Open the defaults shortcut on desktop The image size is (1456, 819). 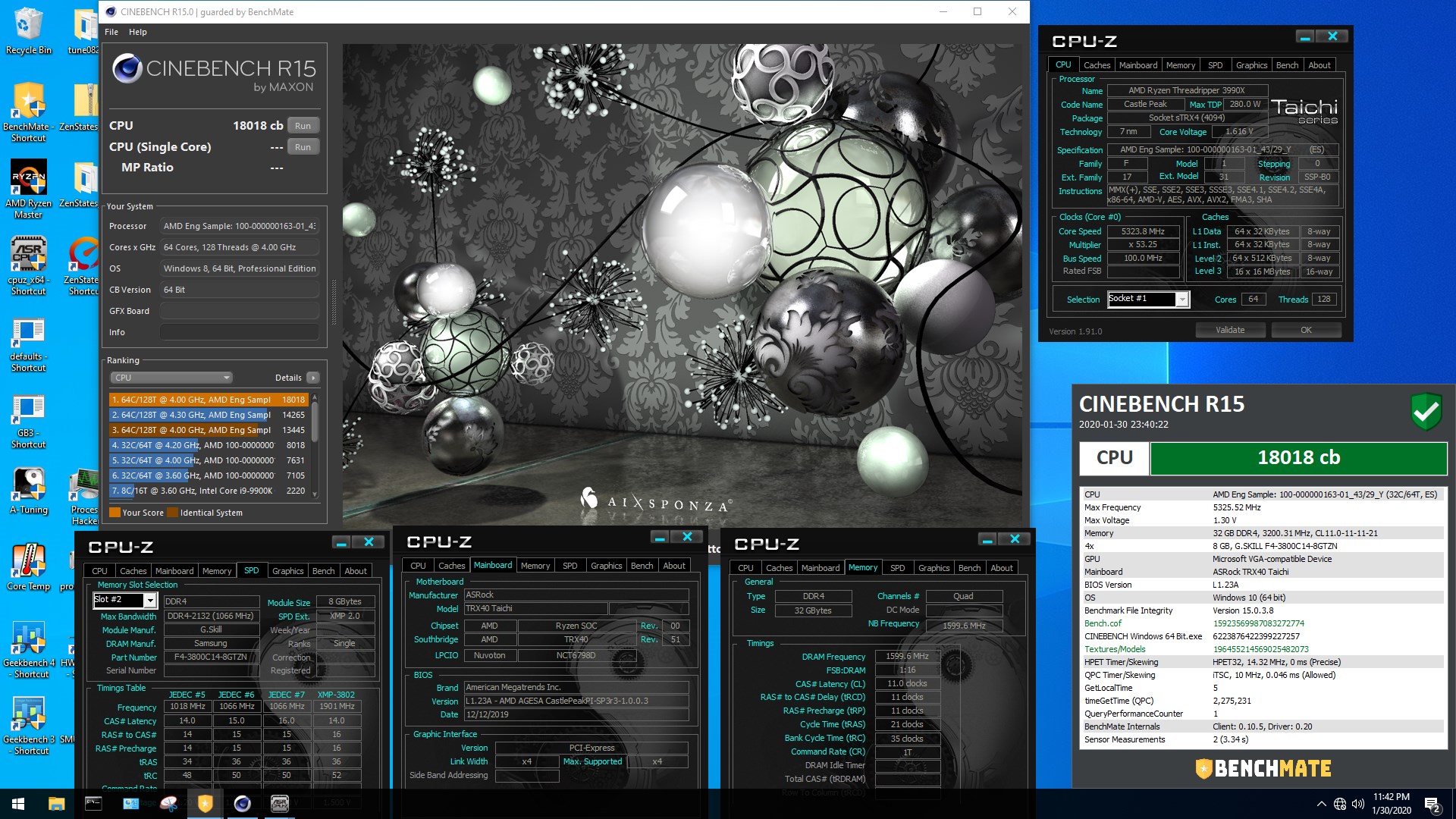(x=28, y=345)
